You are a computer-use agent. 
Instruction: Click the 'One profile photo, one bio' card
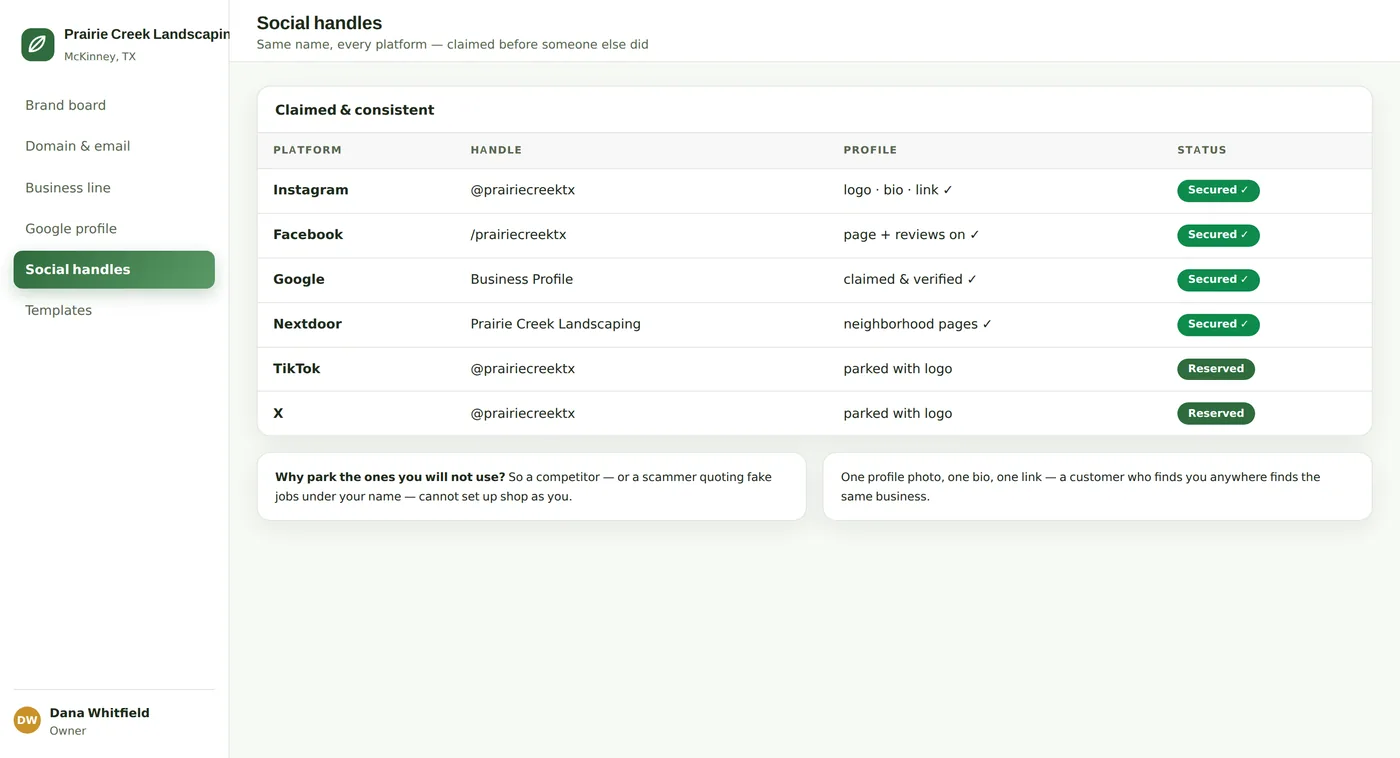point(1097,487)
